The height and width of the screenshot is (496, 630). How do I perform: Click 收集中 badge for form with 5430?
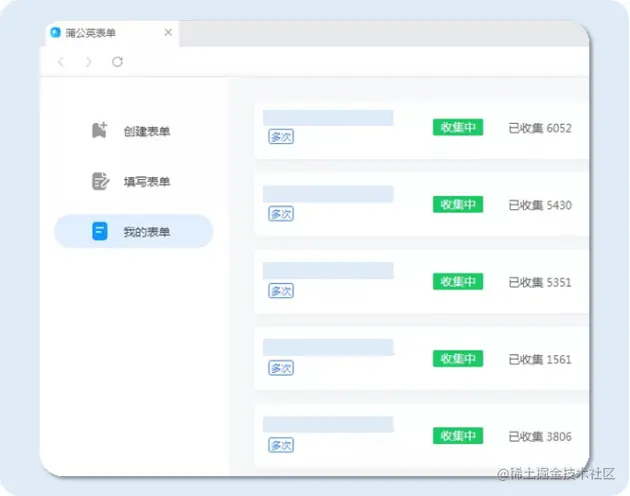458,205
